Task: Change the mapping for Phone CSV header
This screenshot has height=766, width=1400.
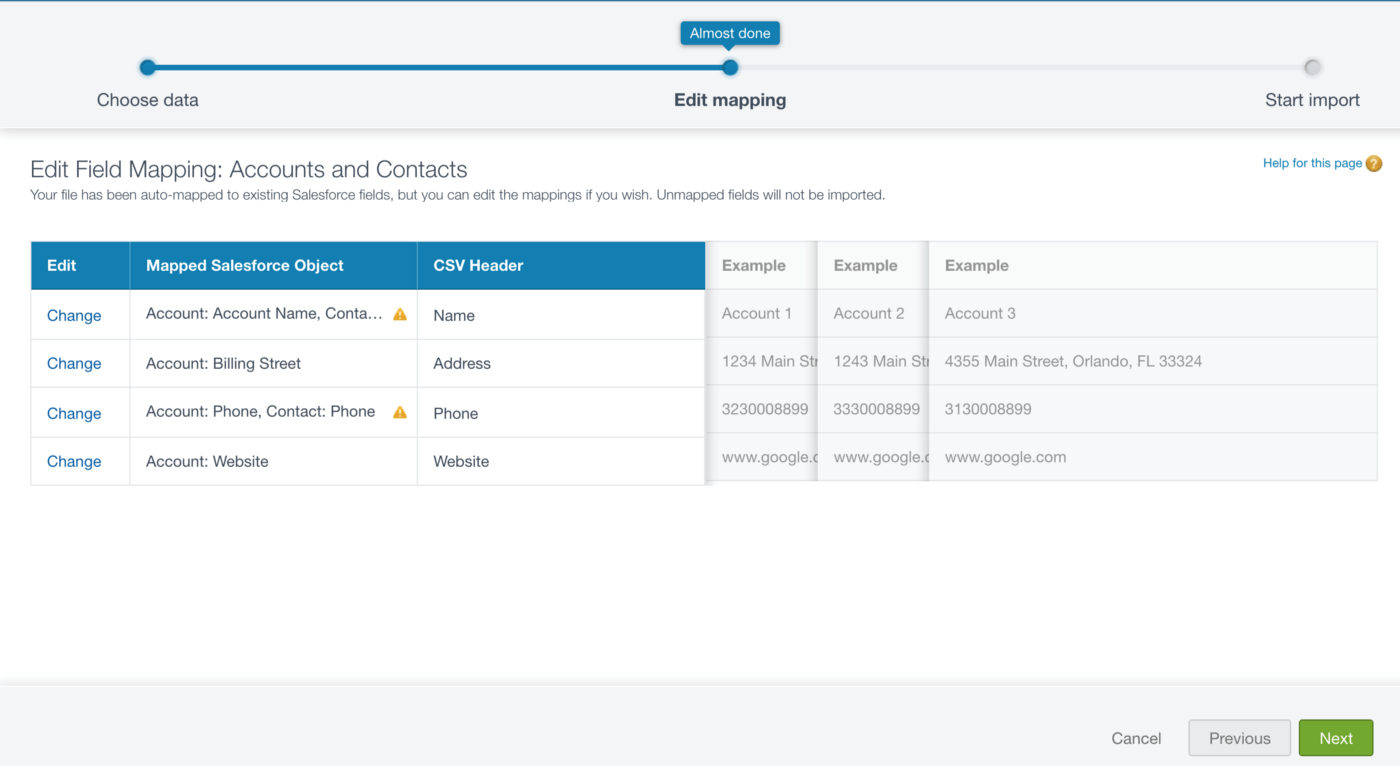Action: pyautogui.click(x=74, y=413)
